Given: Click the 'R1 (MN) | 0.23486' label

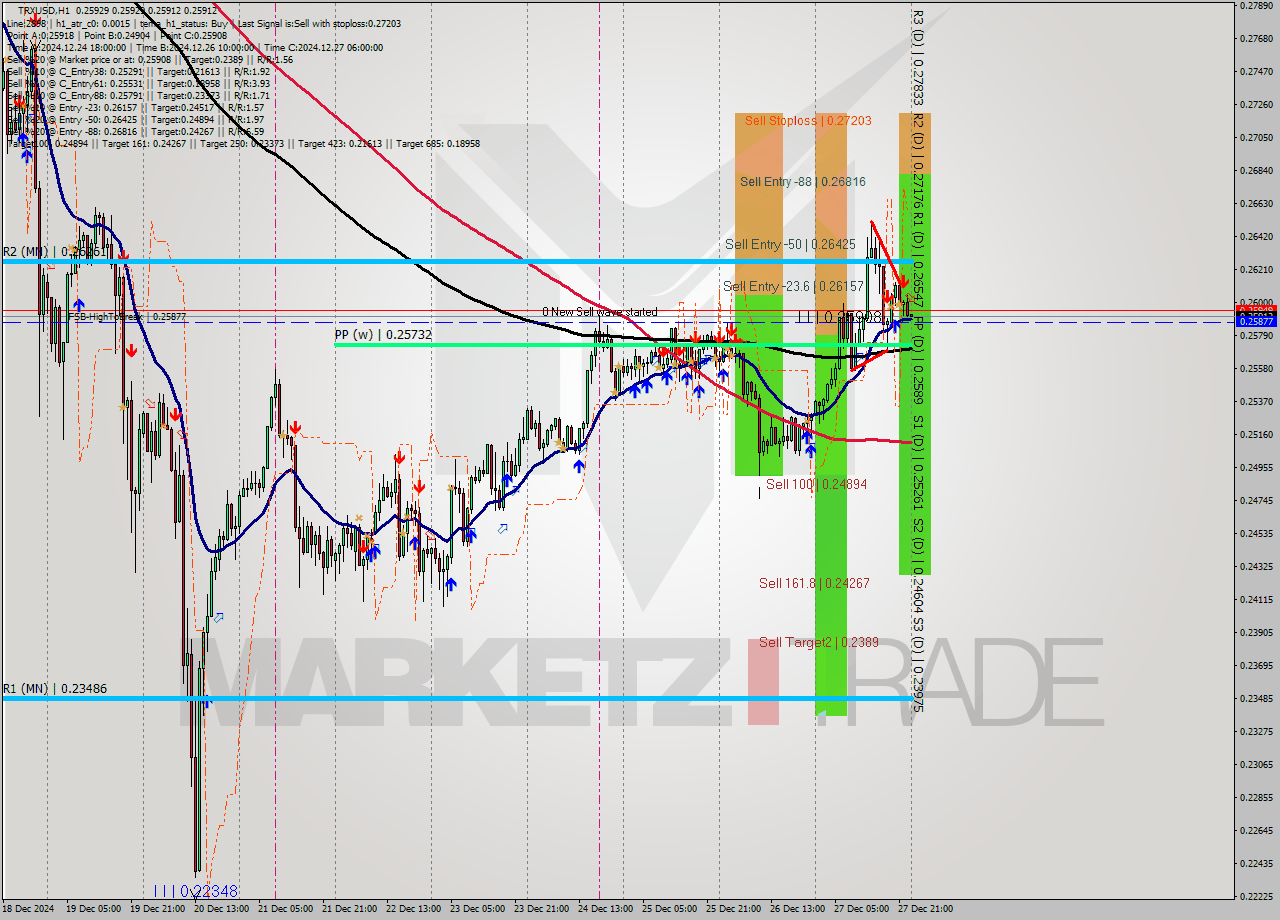Looking at the screenshot, I should coord(55,688).
